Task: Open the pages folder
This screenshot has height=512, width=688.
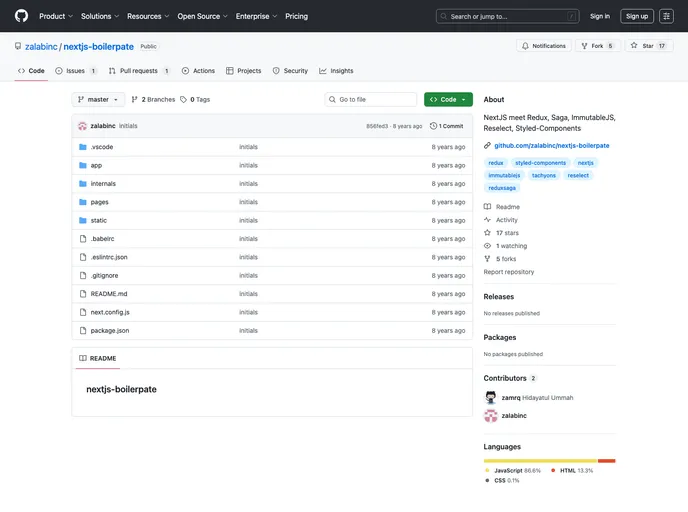Action: point(99,202)
